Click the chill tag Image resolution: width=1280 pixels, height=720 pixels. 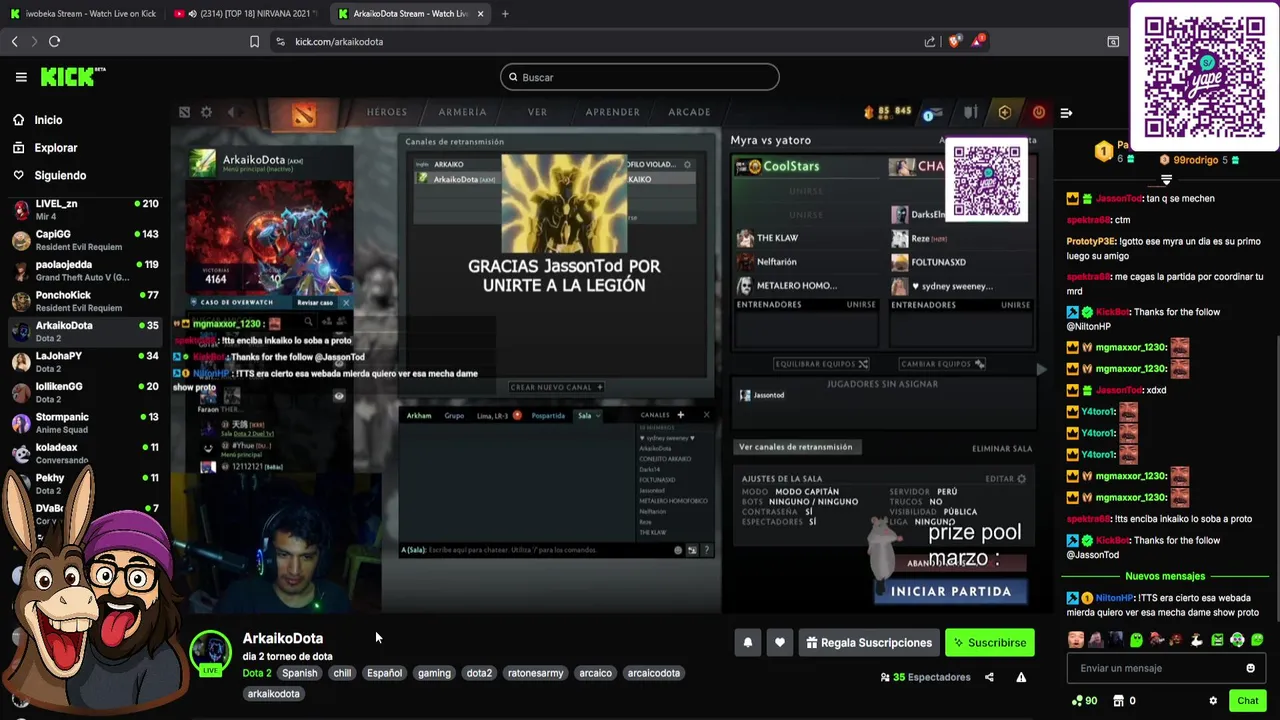342,673
